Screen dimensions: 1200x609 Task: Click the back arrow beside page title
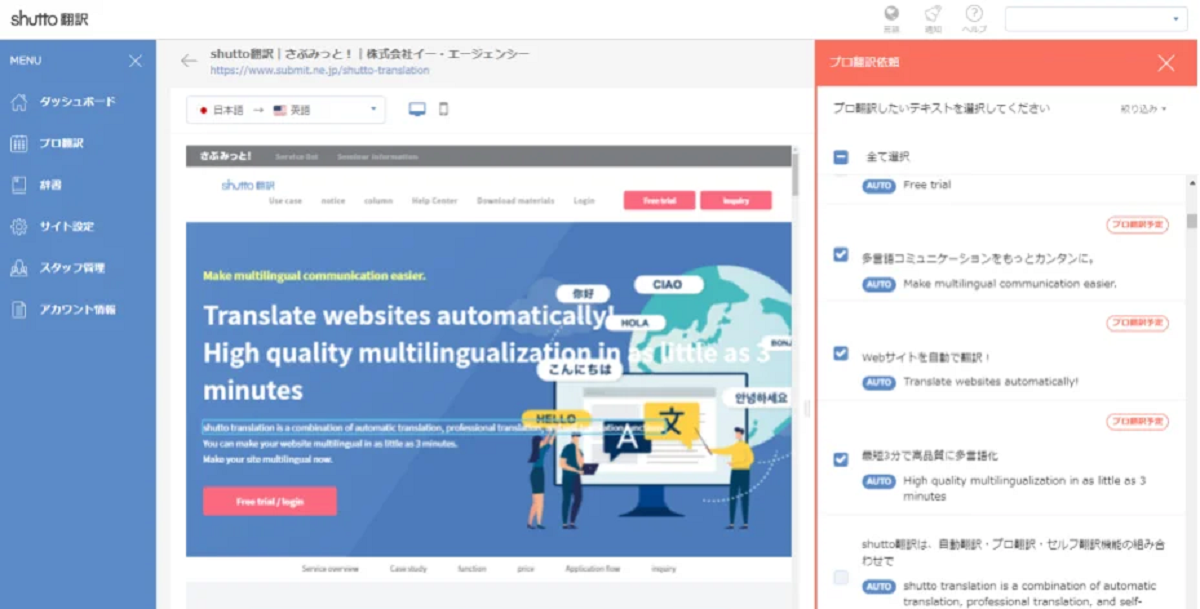188,61
